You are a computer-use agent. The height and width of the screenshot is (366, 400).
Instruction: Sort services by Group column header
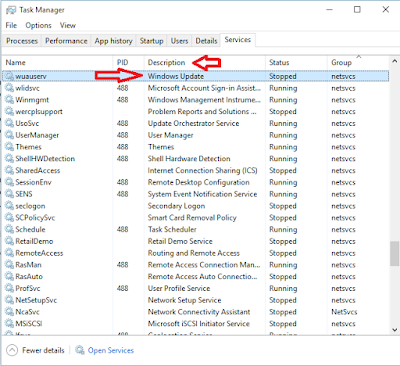coord(358,63)
